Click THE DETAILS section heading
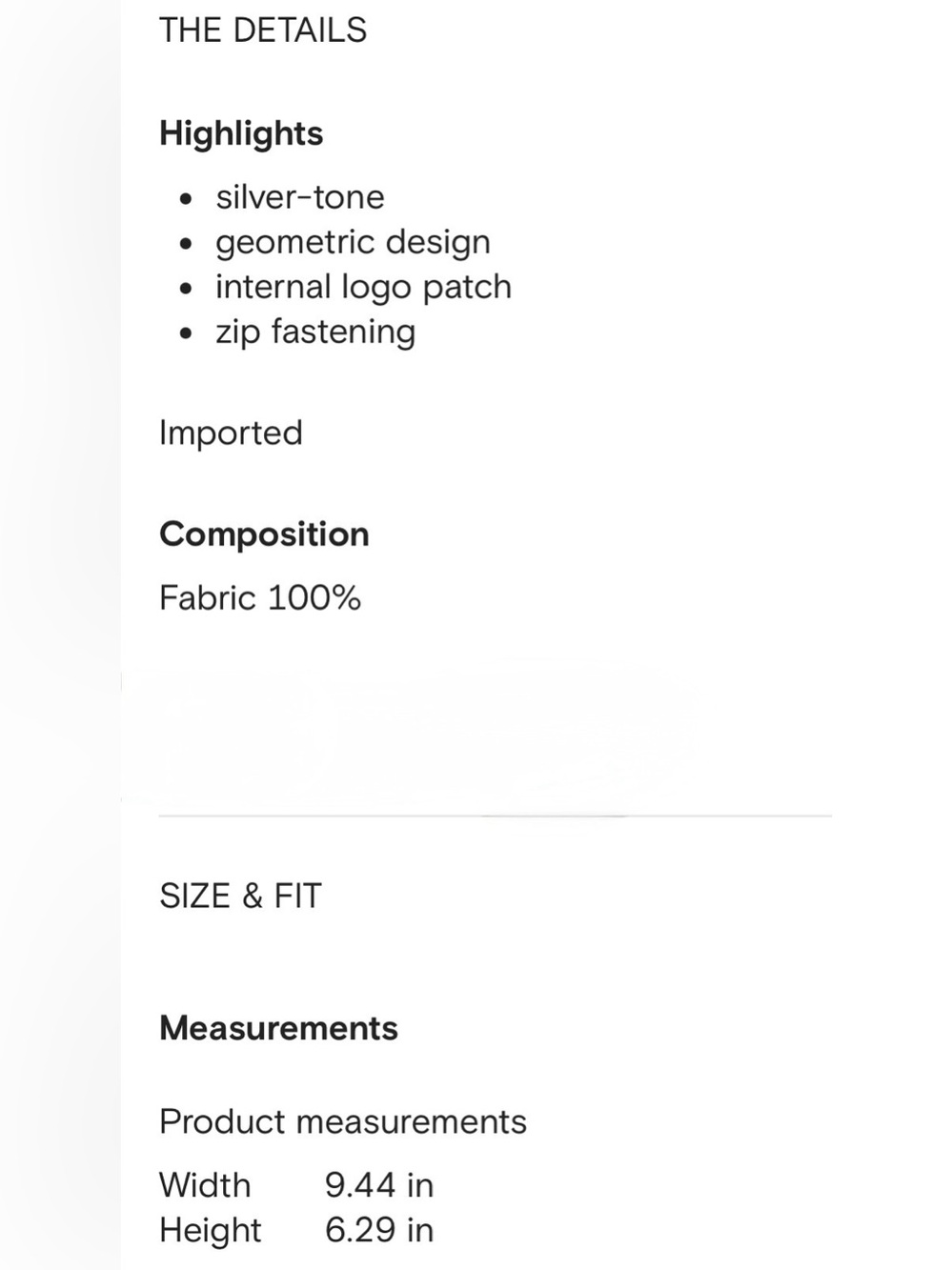Screen dimensions: 952x1270 [262, 30]
